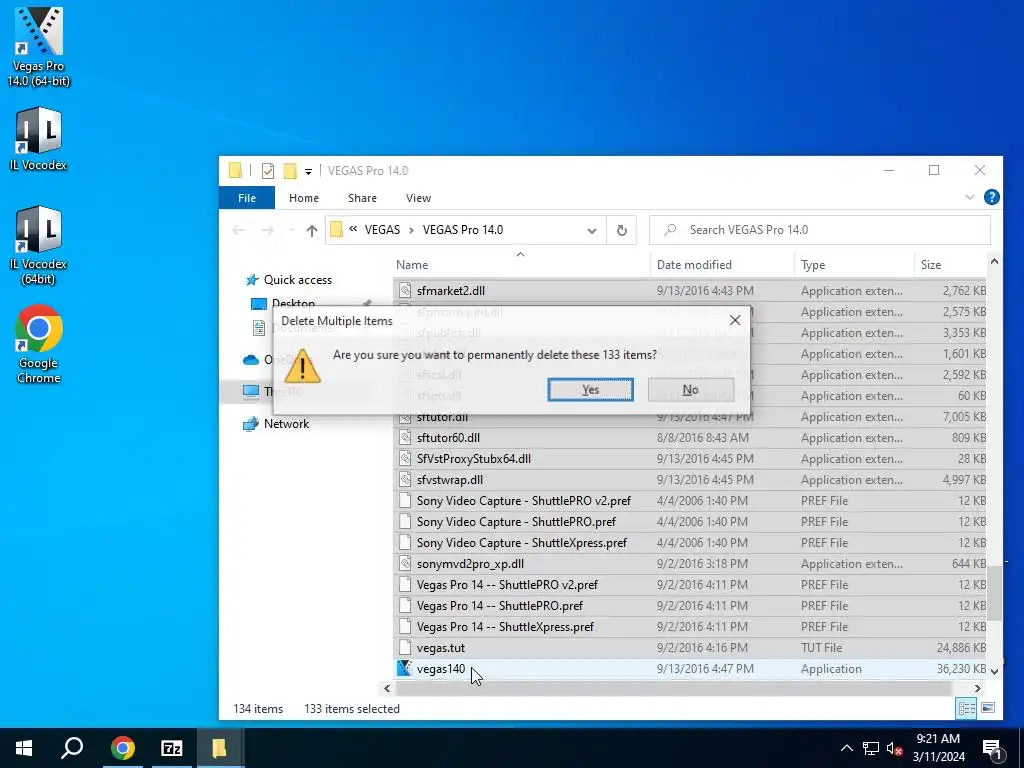1024x768 pixels.
Task: Open 7-Zip from the taskbar
Action: click(x=171, y=748)
